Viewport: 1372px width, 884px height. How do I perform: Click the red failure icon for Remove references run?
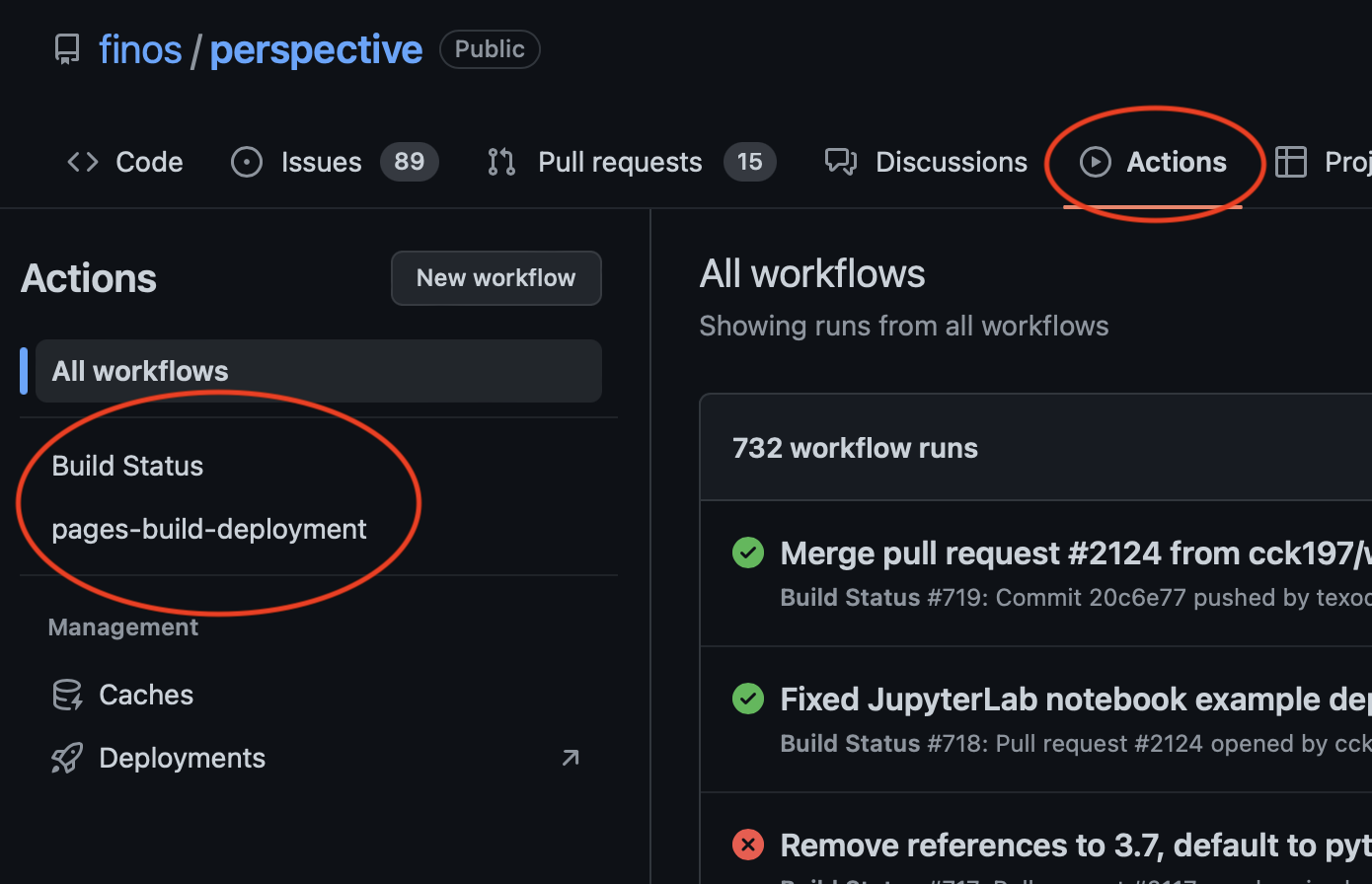pos(748,845)
